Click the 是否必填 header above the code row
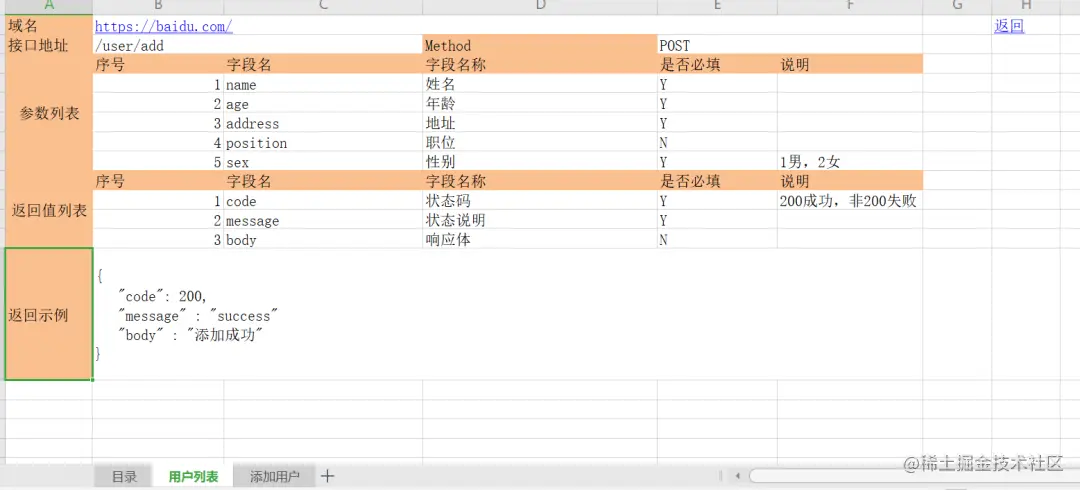Viewport: 1080px width, 490px height. (718, 181)
